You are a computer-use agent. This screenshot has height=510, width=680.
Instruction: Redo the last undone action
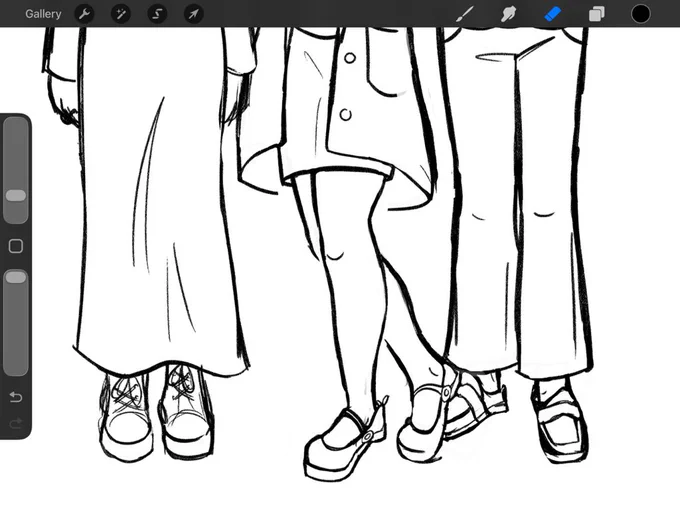click(x=16, y=423)
